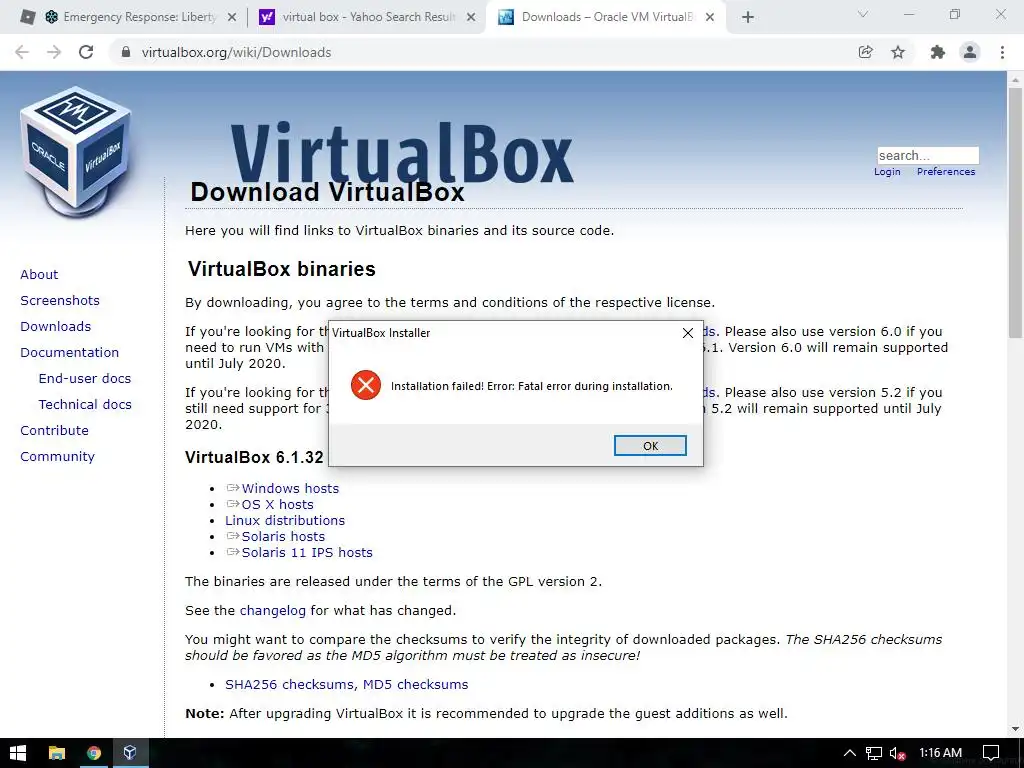Click the VirtualBox installer taskbar icon
1024x768 pixels.
coord(130,753)
